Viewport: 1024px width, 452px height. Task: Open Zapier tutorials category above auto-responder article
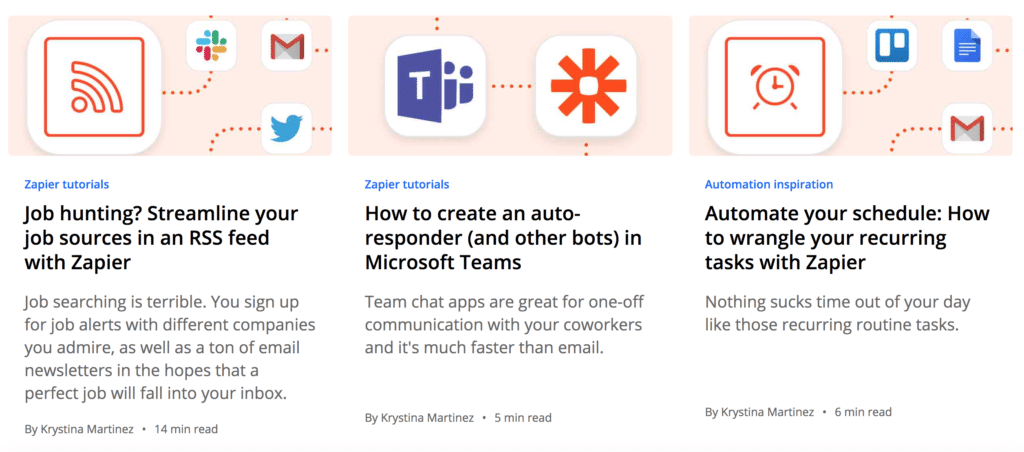(x=407, y=184)
